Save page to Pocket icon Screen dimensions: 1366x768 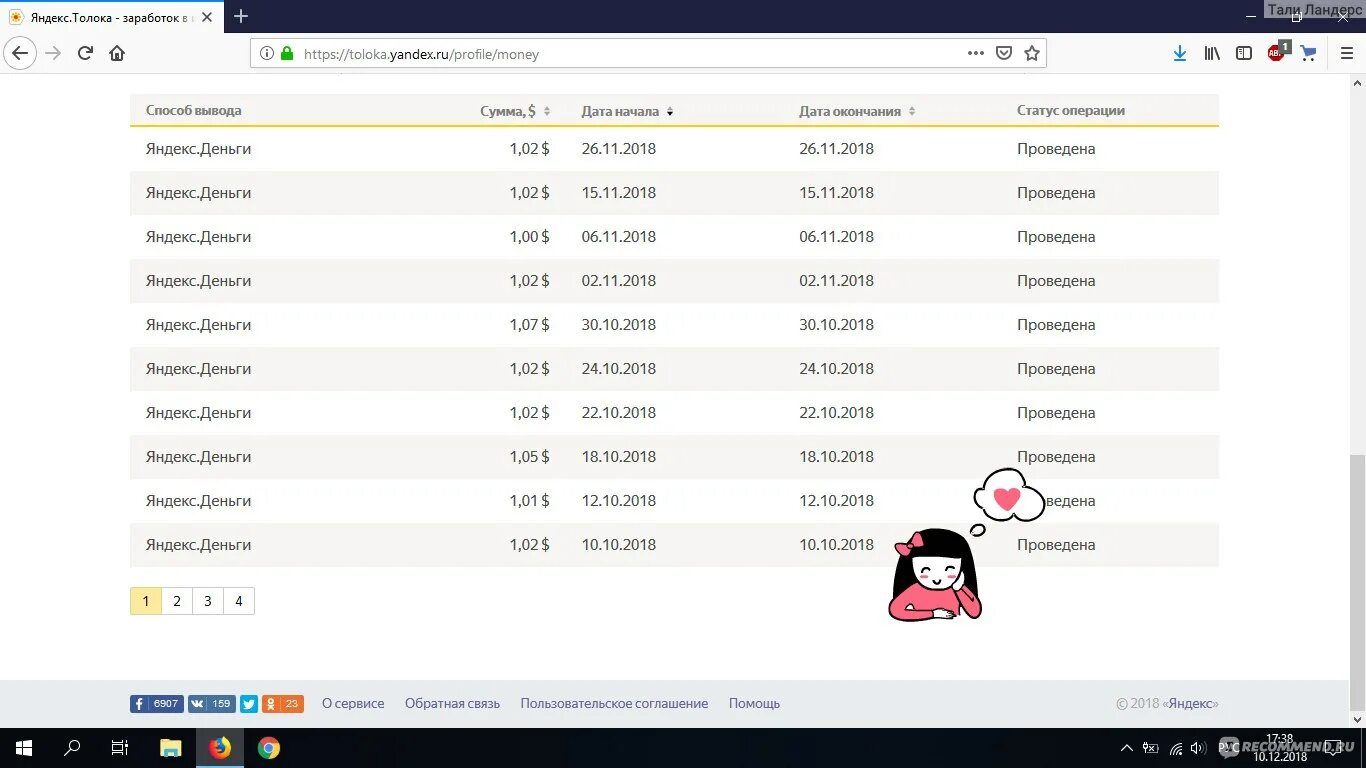[x=1004, y=54]
